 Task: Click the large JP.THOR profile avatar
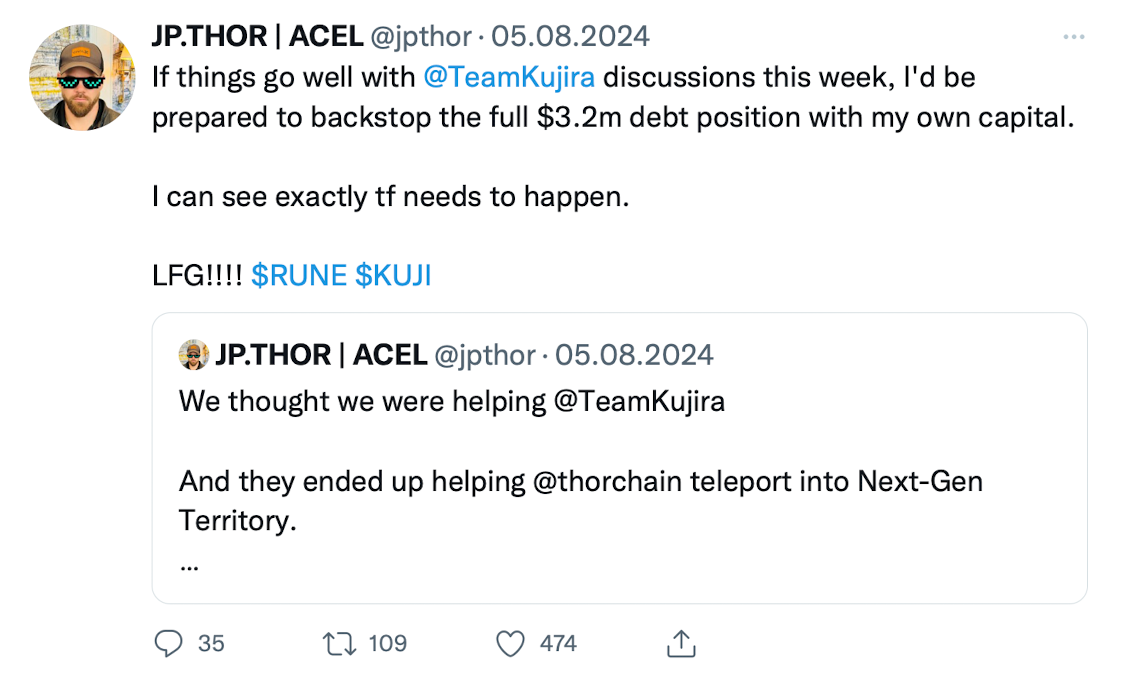(x=82, y=78)
